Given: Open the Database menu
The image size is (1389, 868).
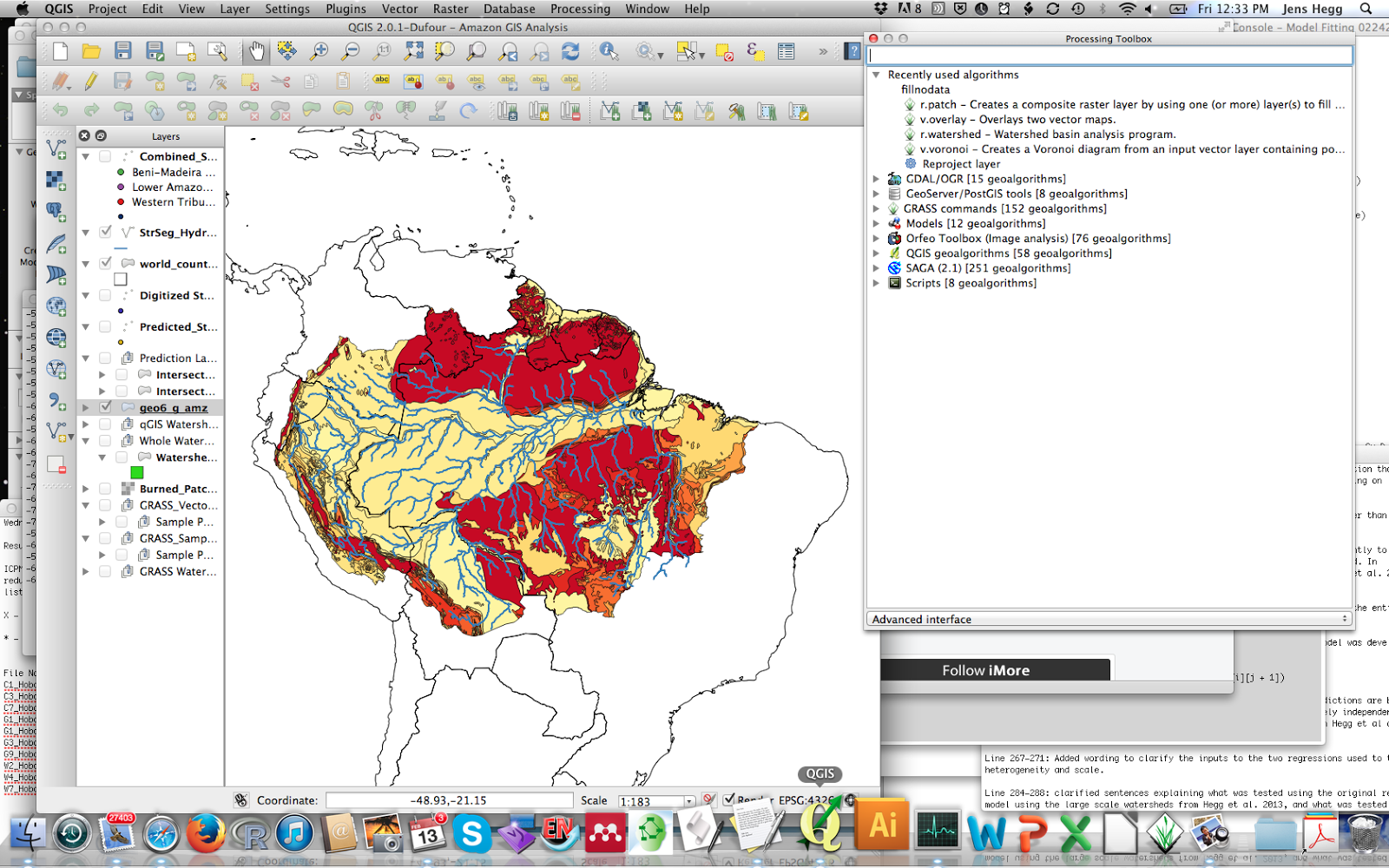Looking at the screenshot, I should (x=509, y=9).
